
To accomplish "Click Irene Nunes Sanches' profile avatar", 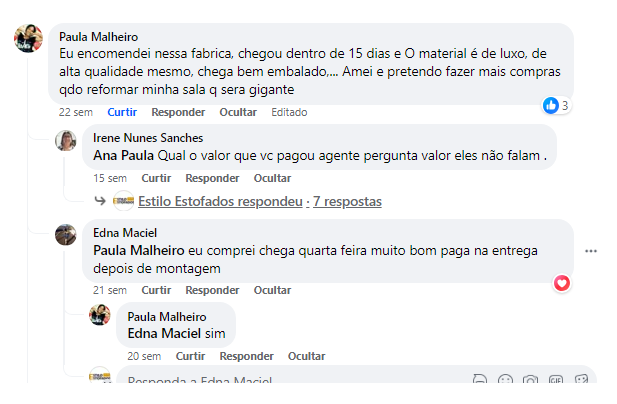I will (x=66, y=141).
